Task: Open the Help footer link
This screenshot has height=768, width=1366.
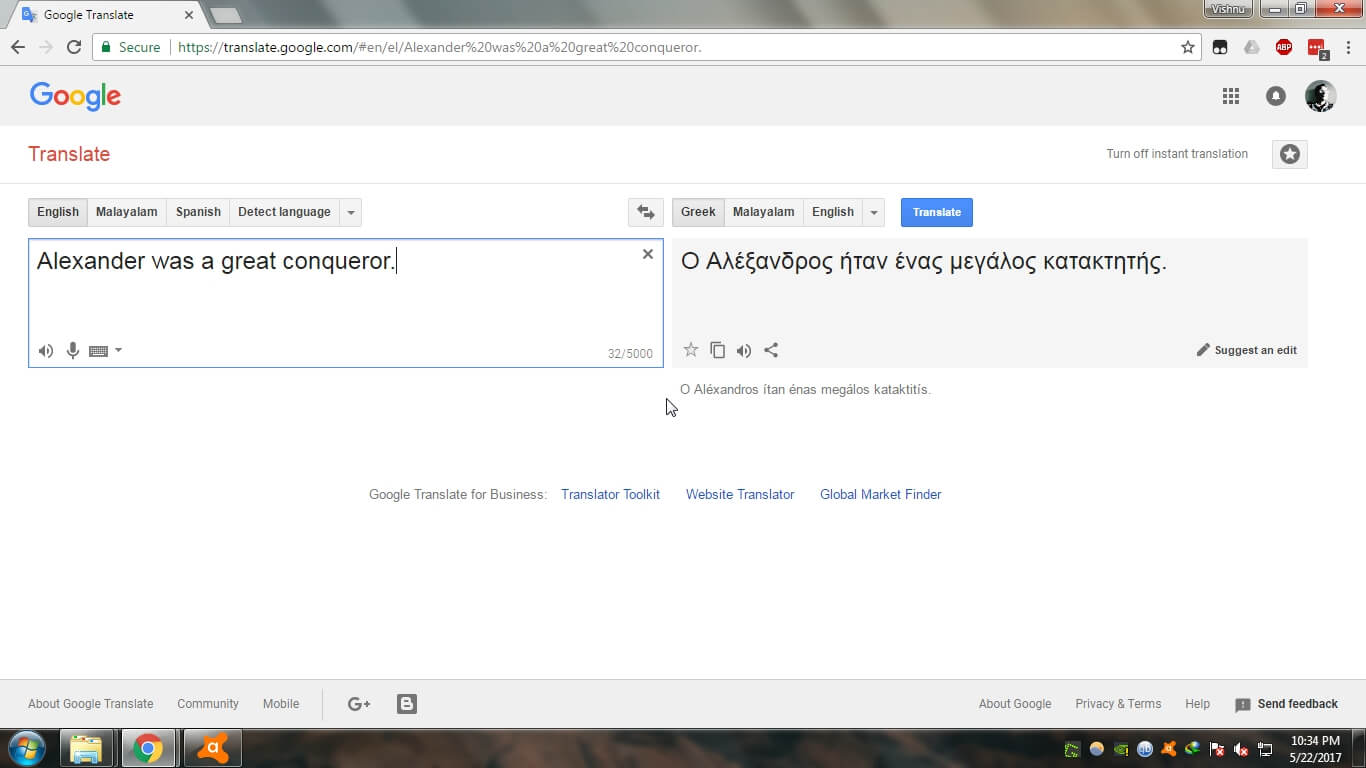Action: [x=1197, y=704]
